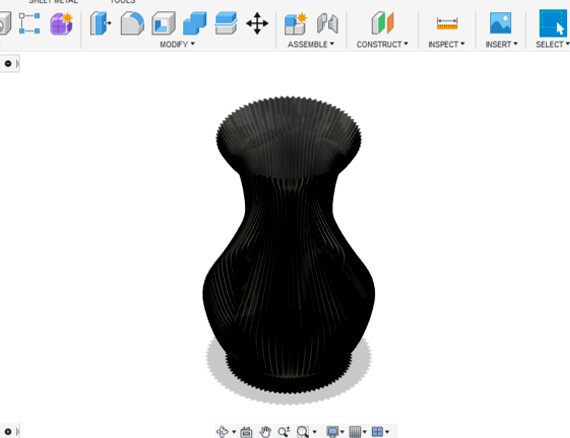Open the INSERT dropdown menu
This screenshot has height=438, width=570.
pyautogui.click(x=501, y=44)
